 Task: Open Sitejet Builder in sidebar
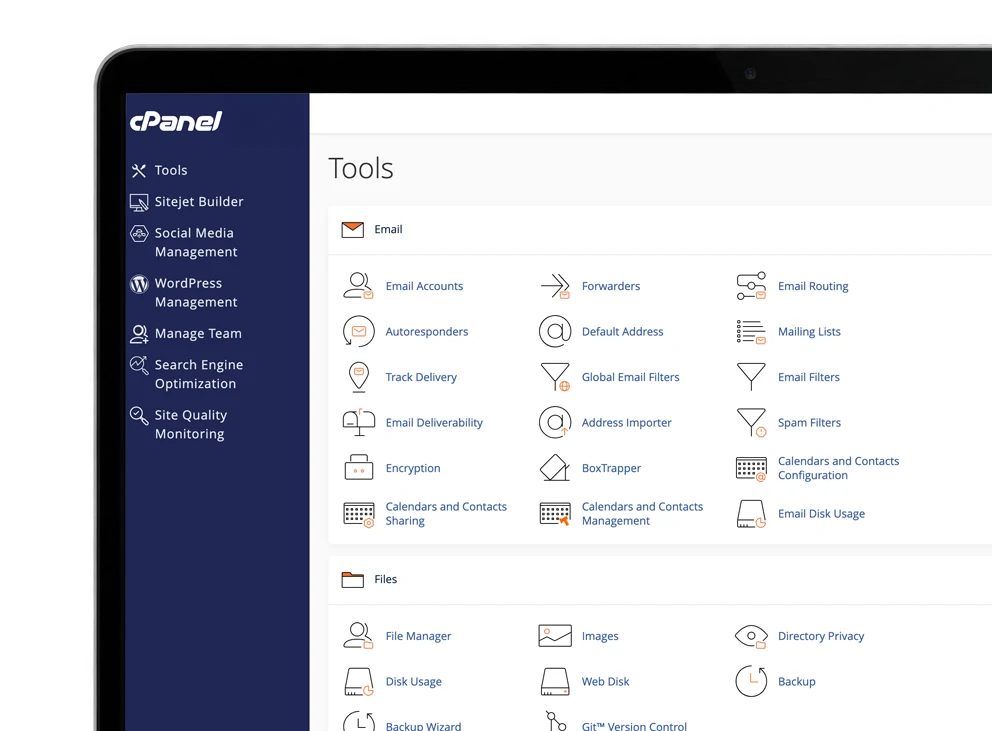click(187, 202)
